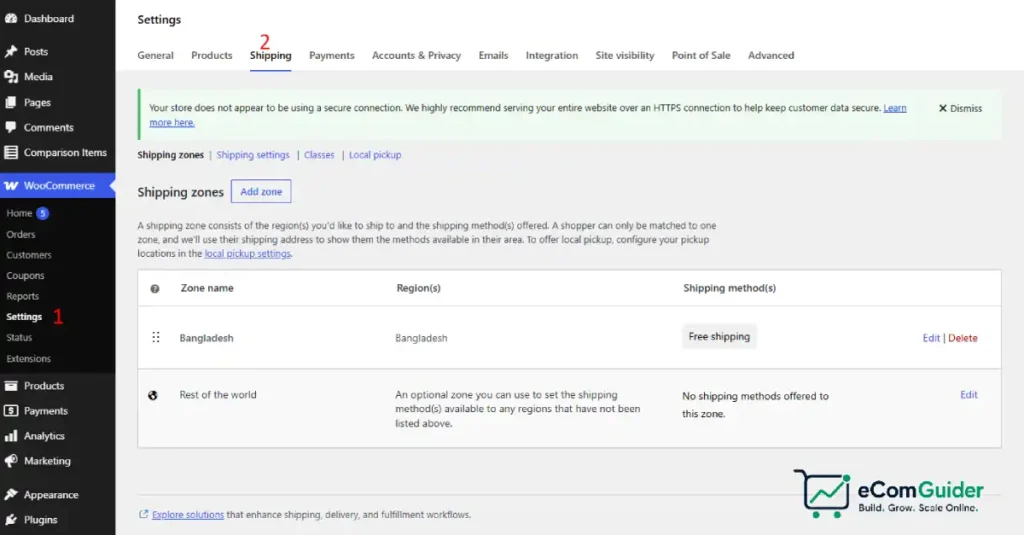1024x535 pixels.
Task: Open the Orders submenu item
Action: point(21,234)
